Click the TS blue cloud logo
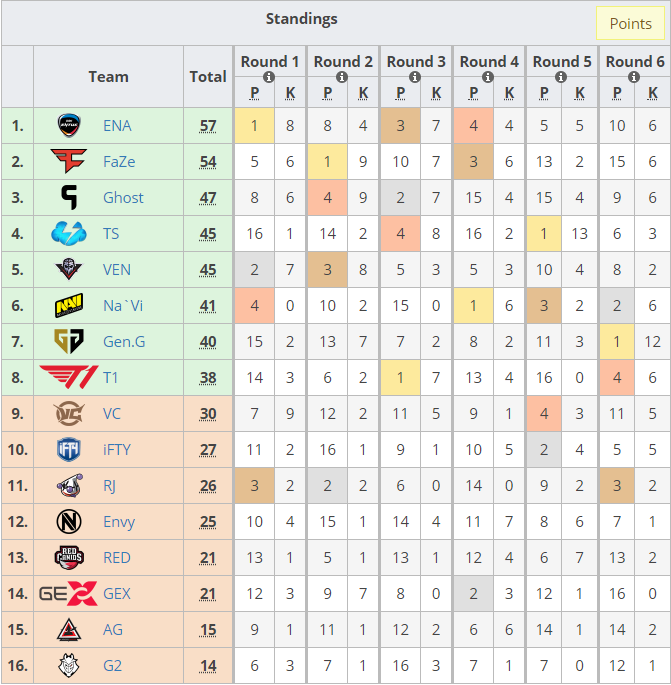 (x=69, y=233)
